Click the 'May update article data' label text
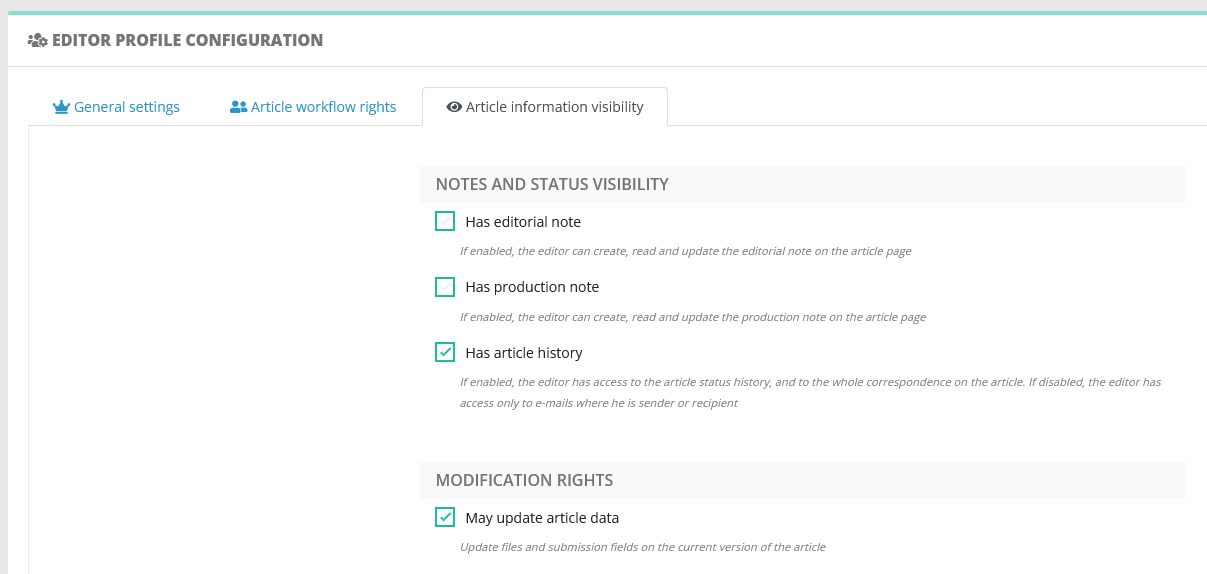This screenshot has height=574, width=1207. pyautogui.click(x=542, y=518)
